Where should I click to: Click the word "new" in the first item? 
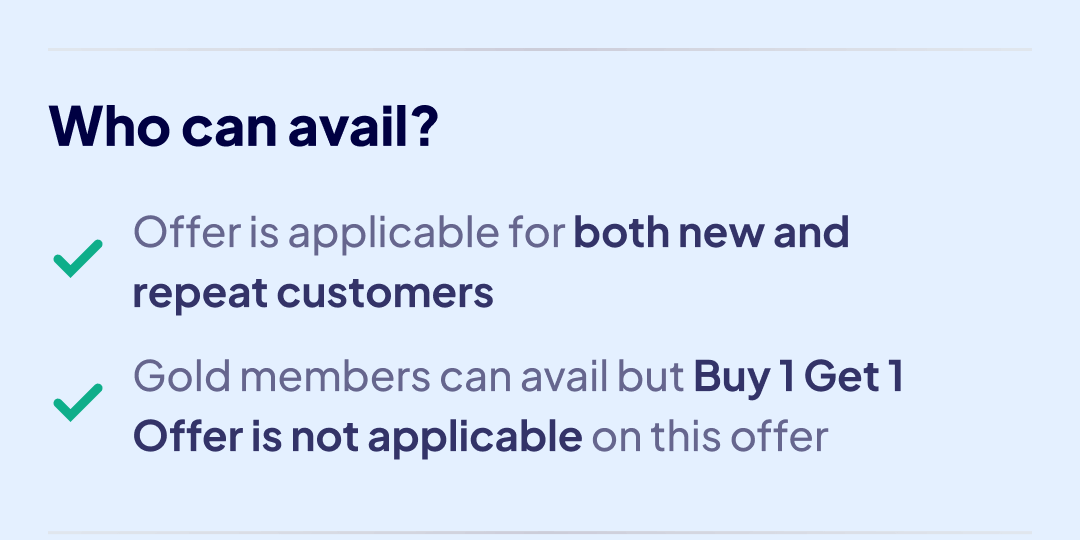720,233
